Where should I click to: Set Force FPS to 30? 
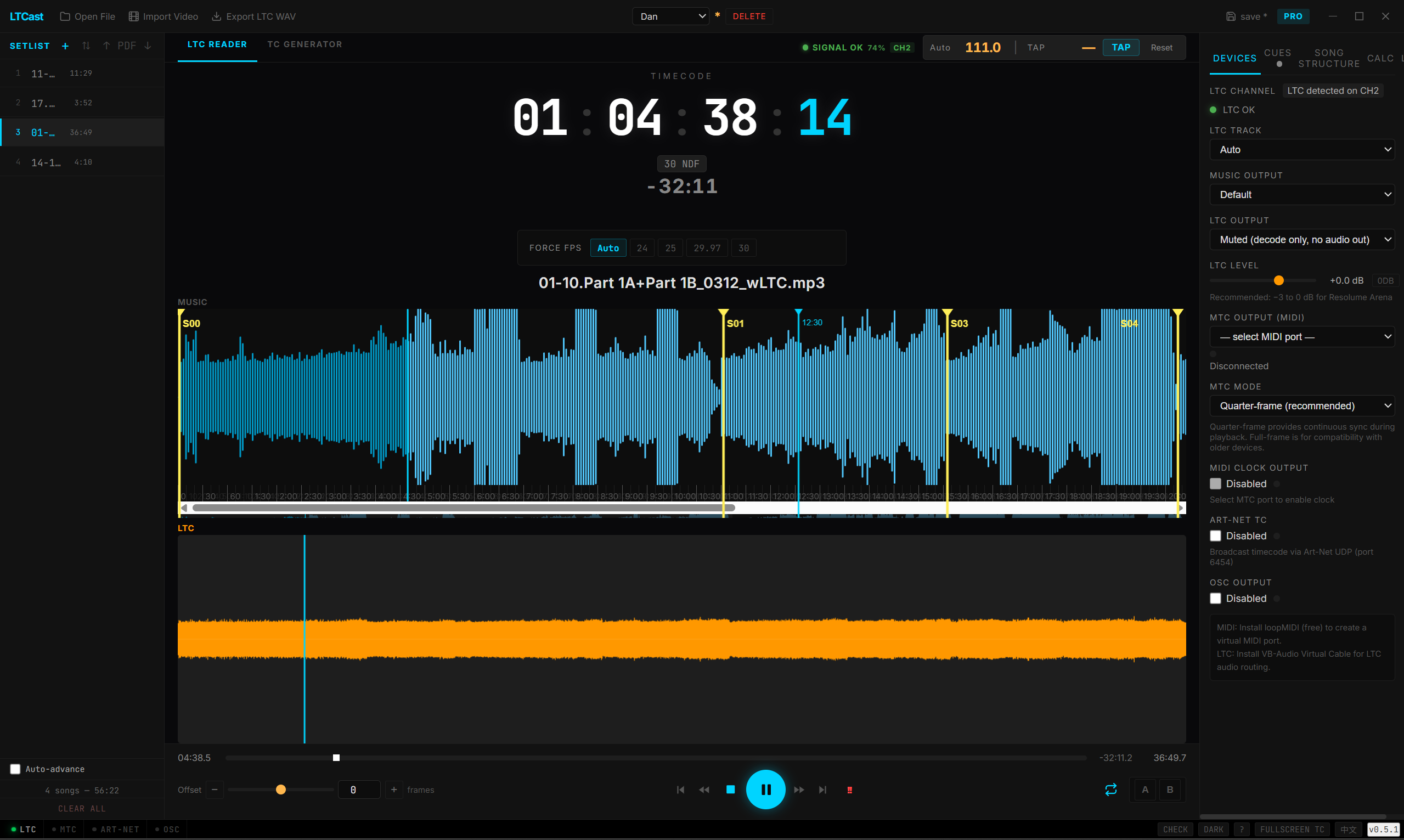point(743,248)
